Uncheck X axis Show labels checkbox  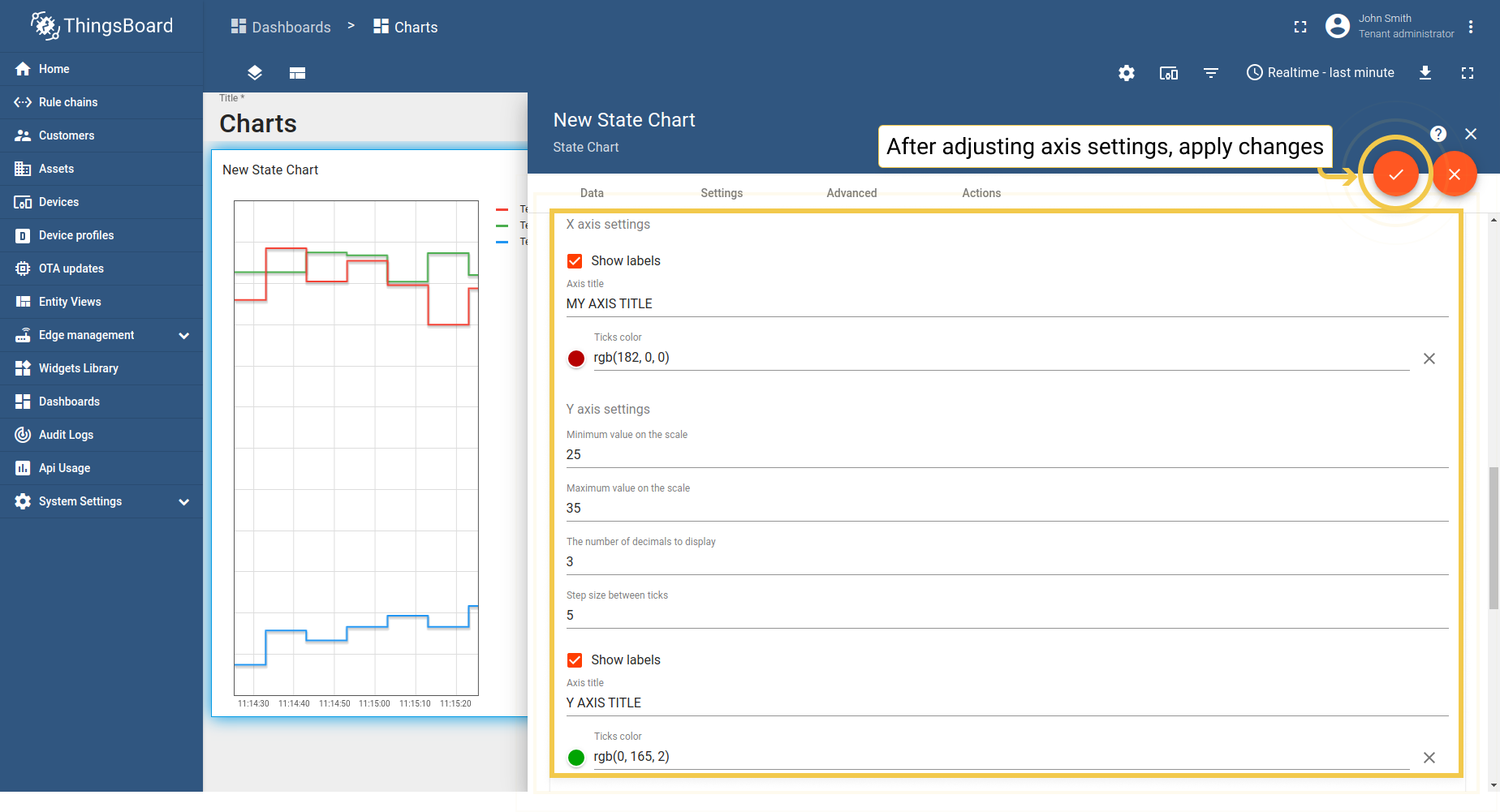pyautogui.click(x=575, y=261)
